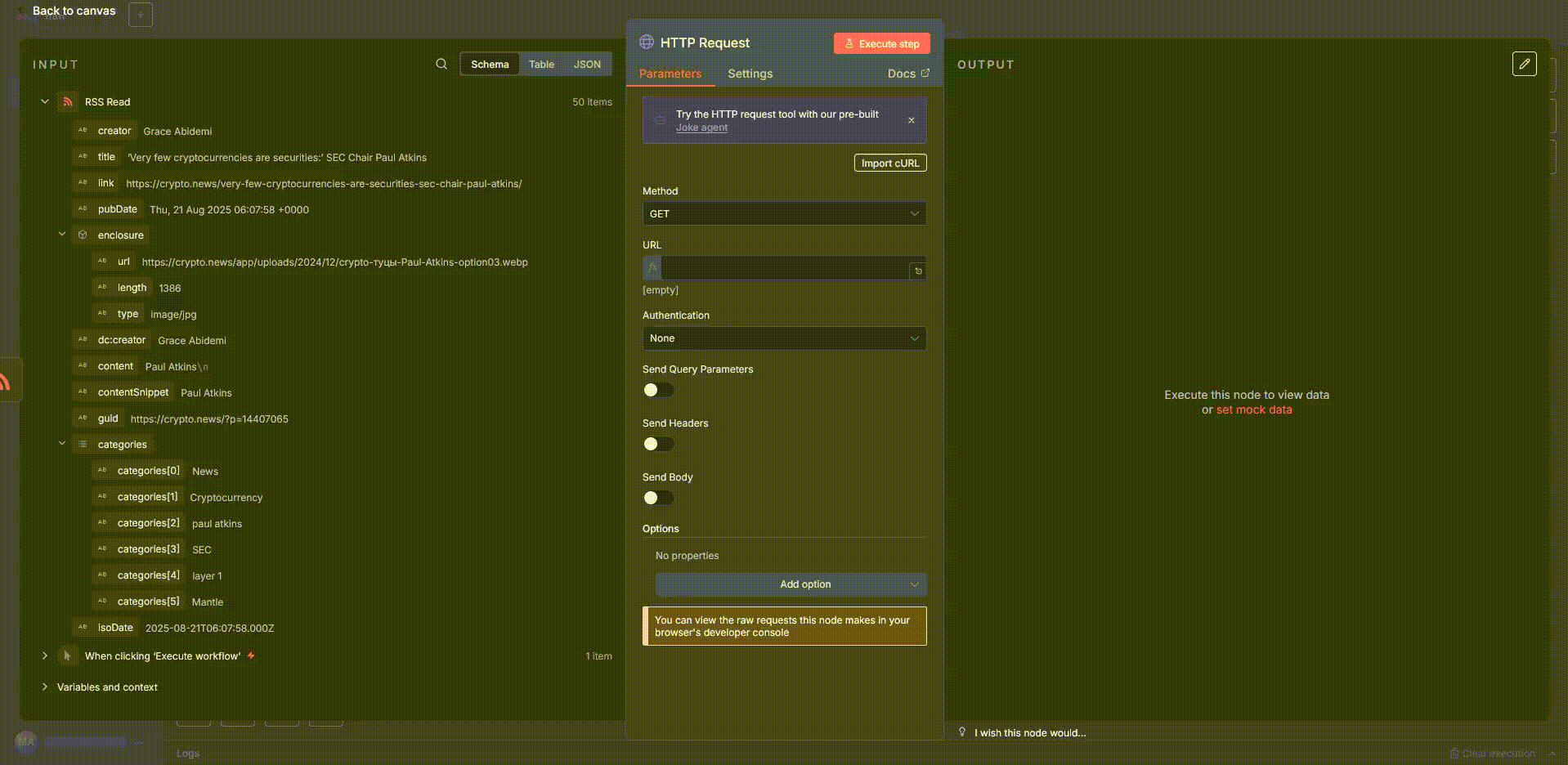Click the edit output pencil icon
Viewport: 1568px width, 765px height.
point(1524,64)
